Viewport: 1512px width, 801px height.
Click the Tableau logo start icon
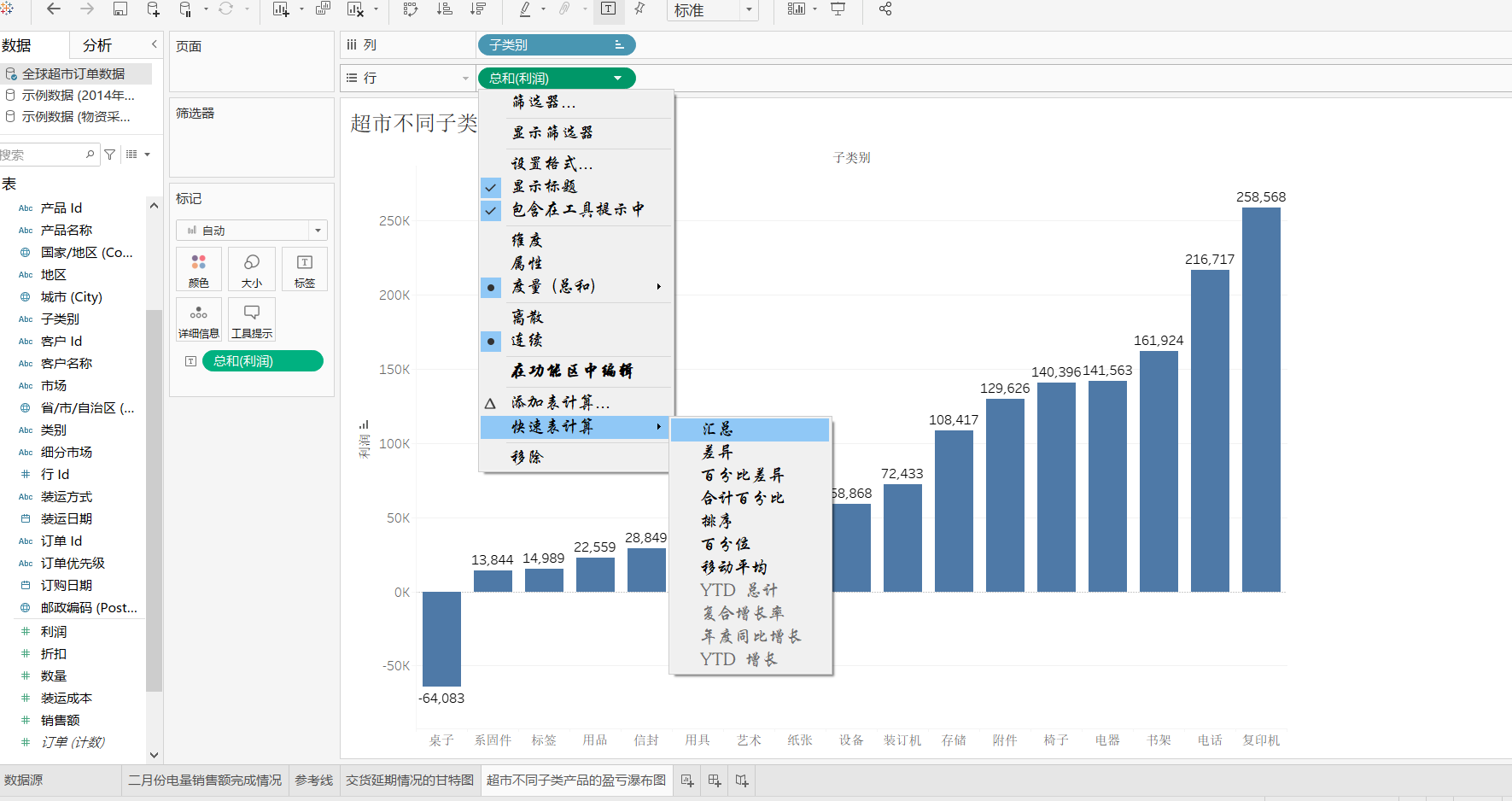coord(6,9)
